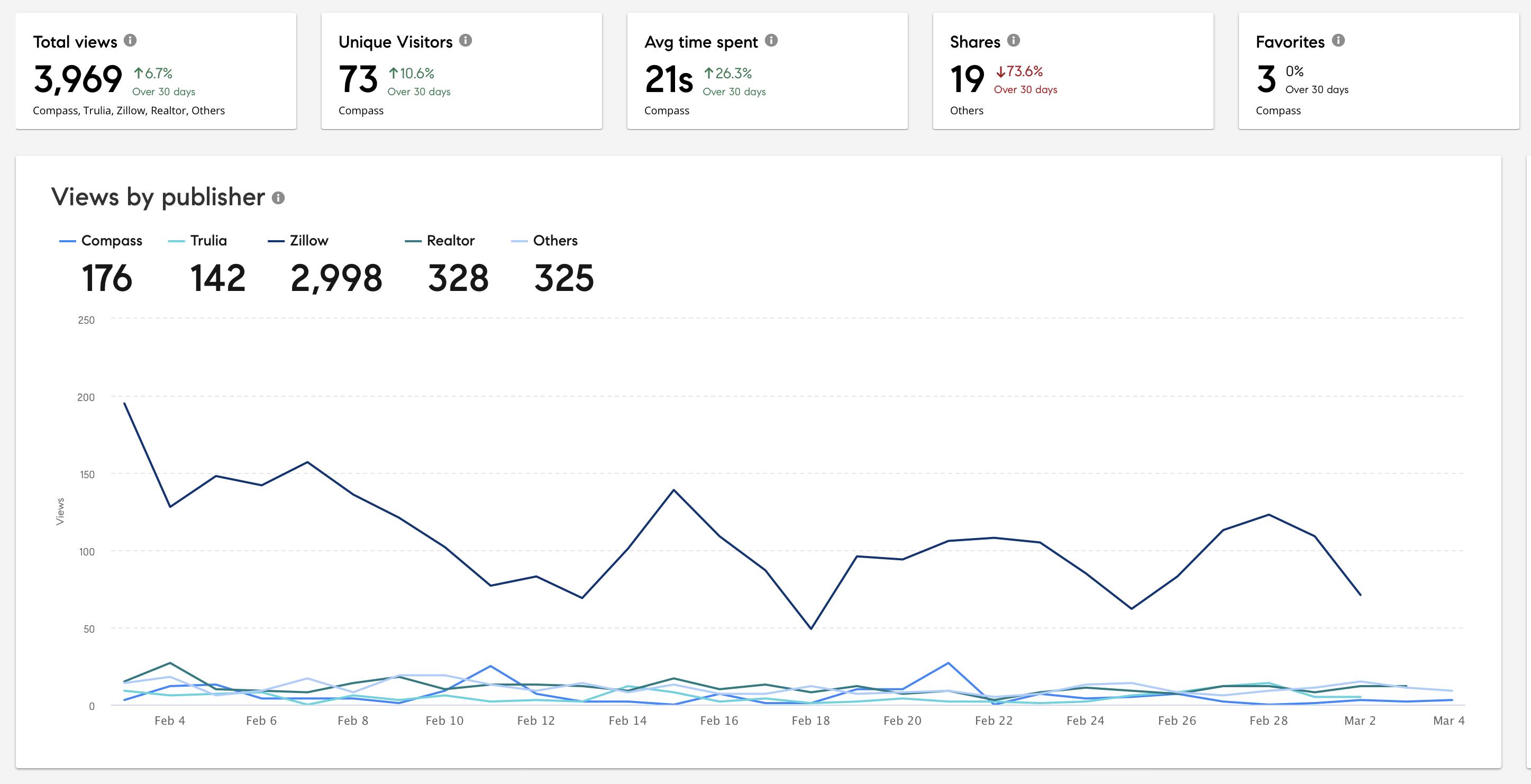1531x784 pixels.
Task: Click the Total views info icon
Action: tap(130, 40)
